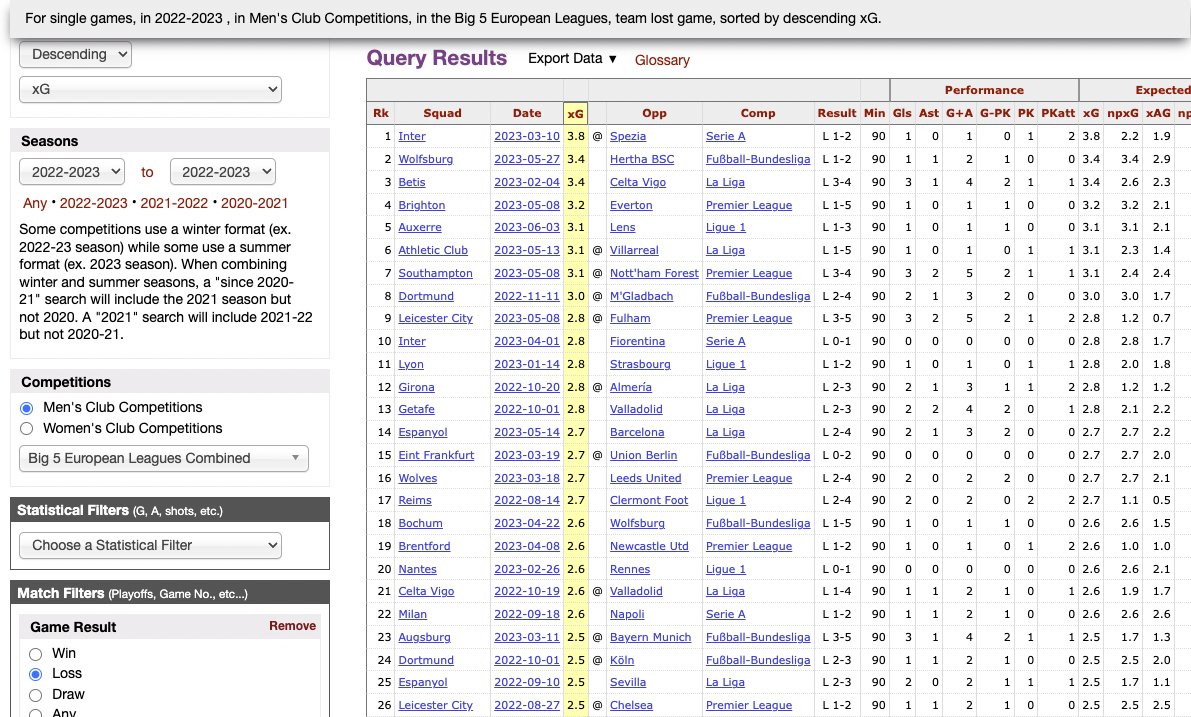Open Southampton squad link

[435, 273]
